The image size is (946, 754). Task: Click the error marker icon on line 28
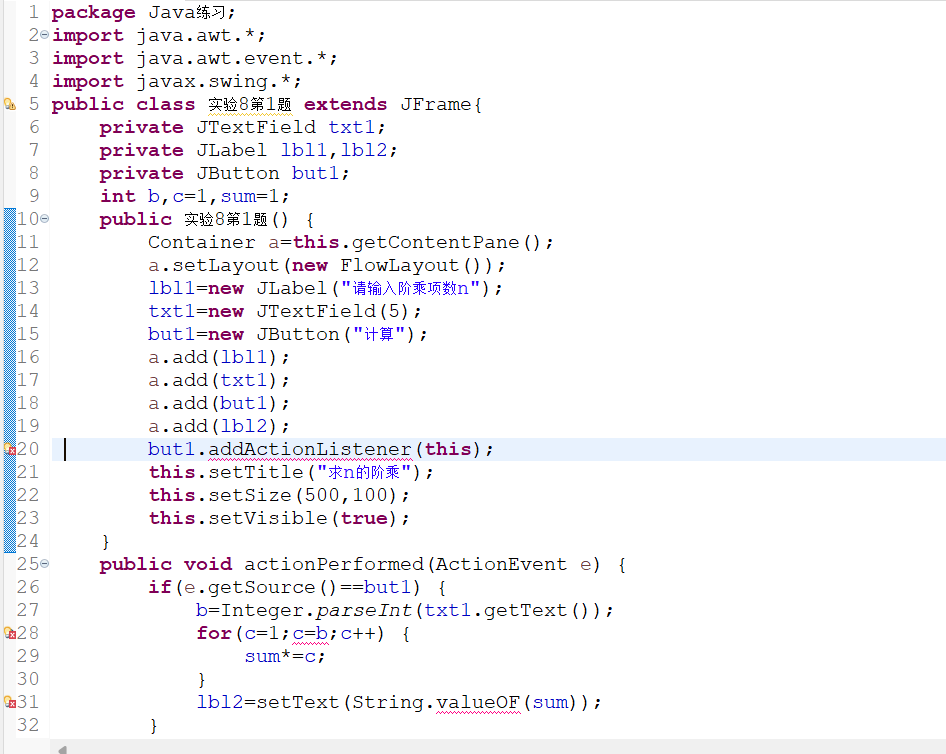tap(10, 633)
